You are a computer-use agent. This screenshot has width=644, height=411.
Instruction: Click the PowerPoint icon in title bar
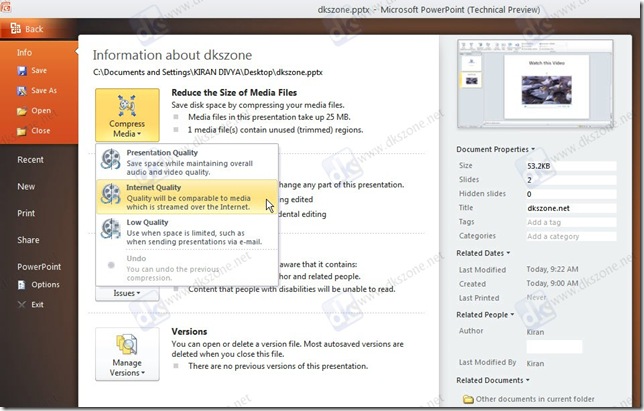pyautogui.click(x=5, y=7)
